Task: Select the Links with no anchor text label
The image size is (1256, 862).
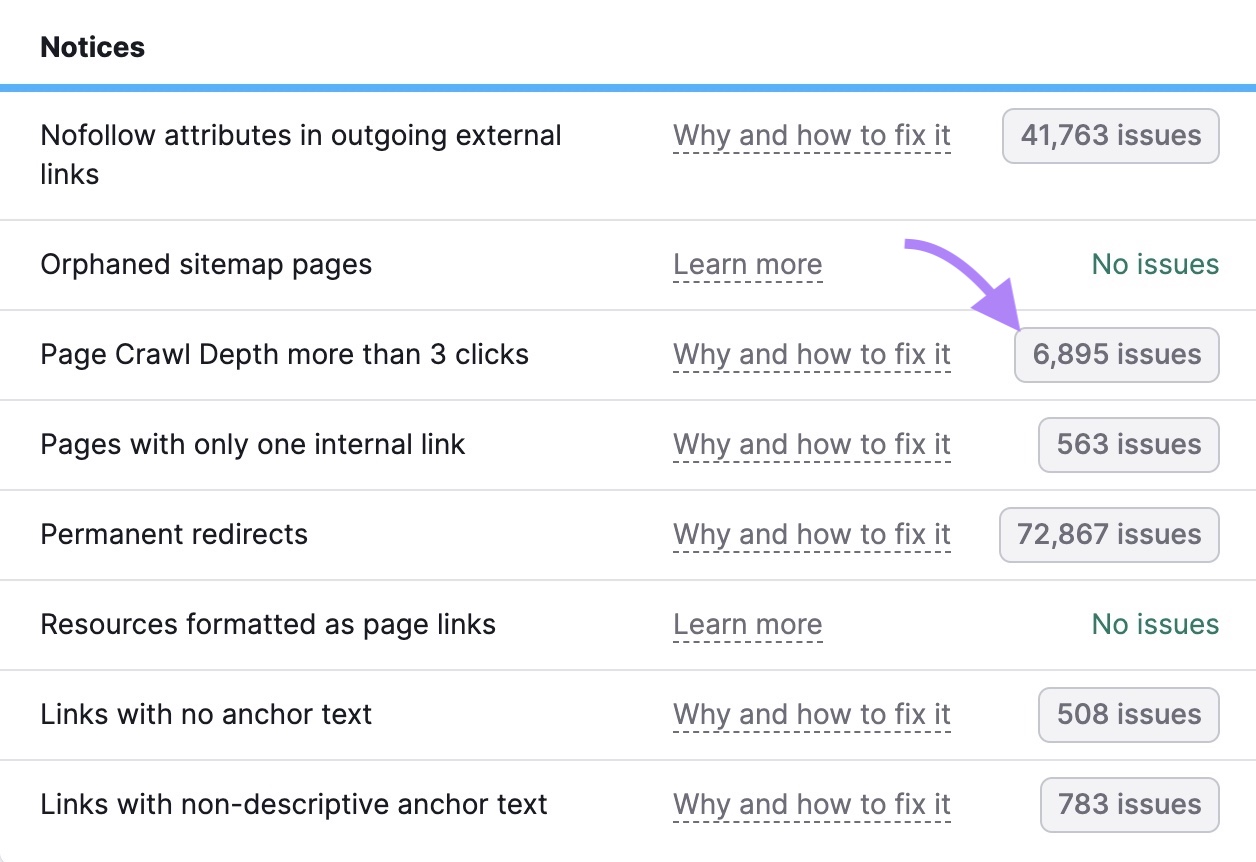Action: [205, 714]
